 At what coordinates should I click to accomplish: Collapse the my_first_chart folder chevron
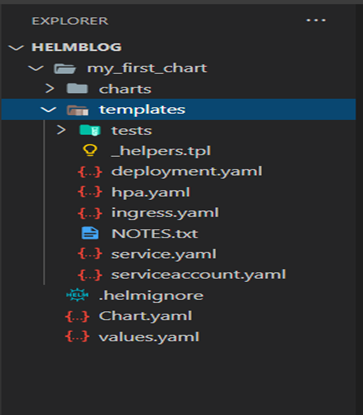pos(36,68)
